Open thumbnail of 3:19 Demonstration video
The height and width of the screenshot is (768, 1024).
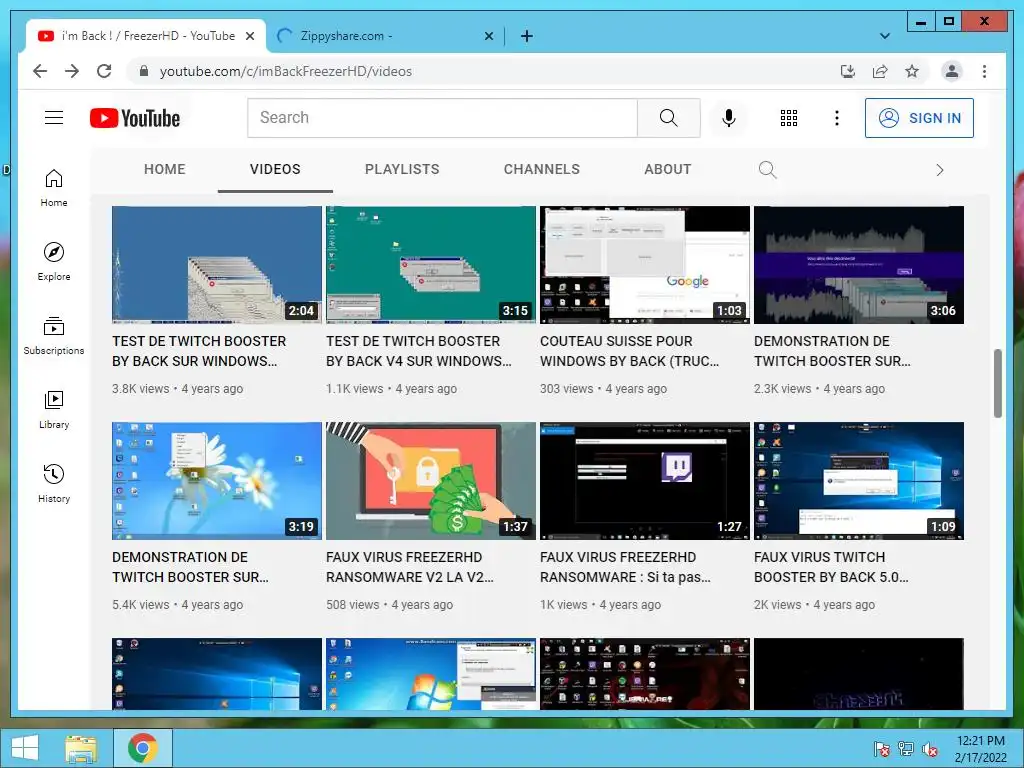[217, 481]
